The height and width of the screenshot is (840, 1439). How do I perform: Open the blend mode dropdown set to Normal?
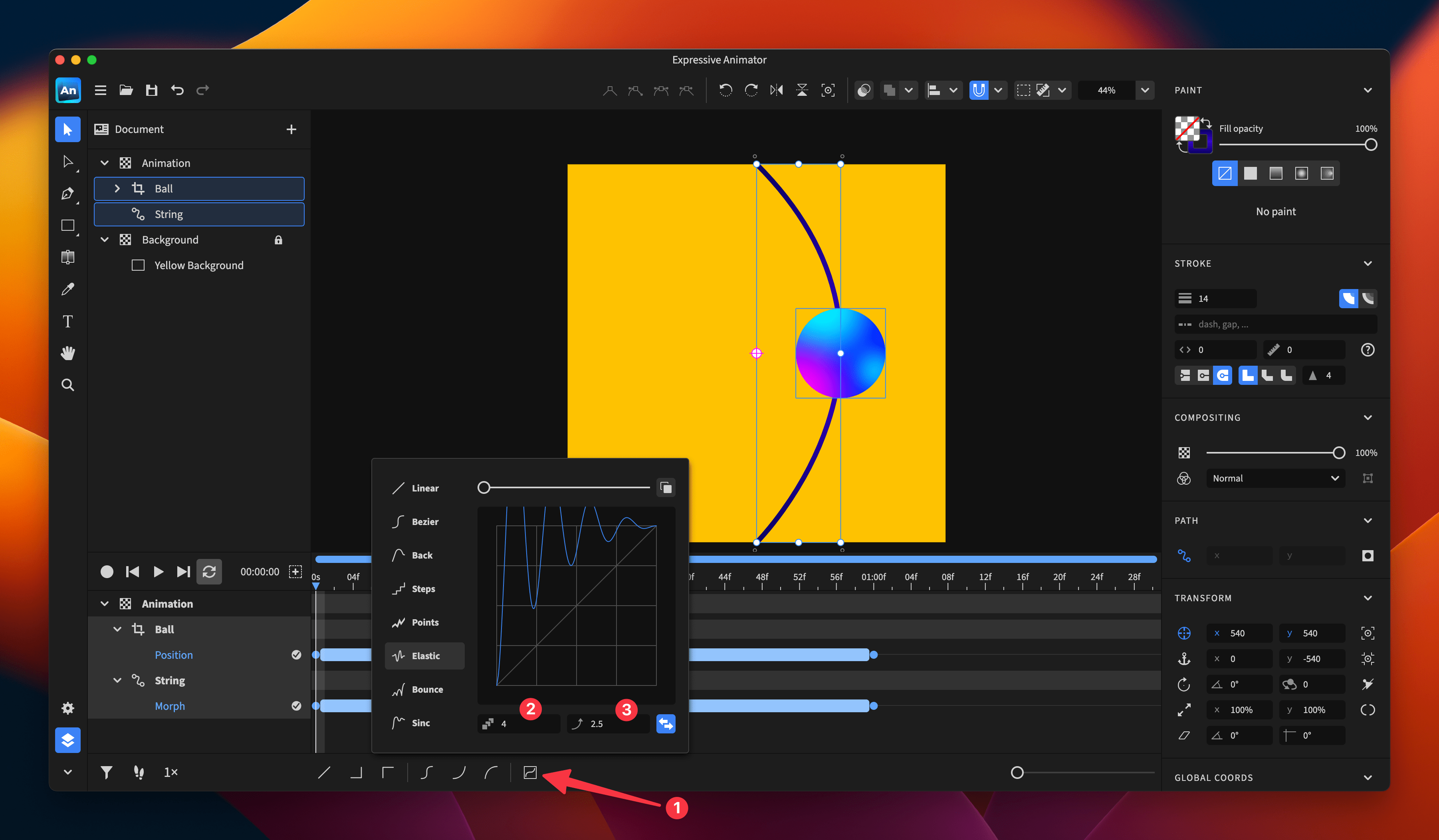tap(1275, 478)
